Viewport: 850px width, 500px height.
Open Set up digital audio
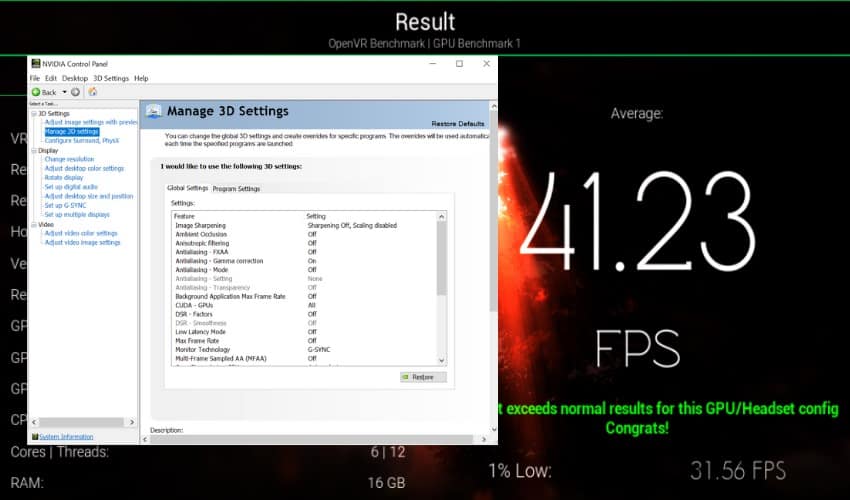pos(71,187)
